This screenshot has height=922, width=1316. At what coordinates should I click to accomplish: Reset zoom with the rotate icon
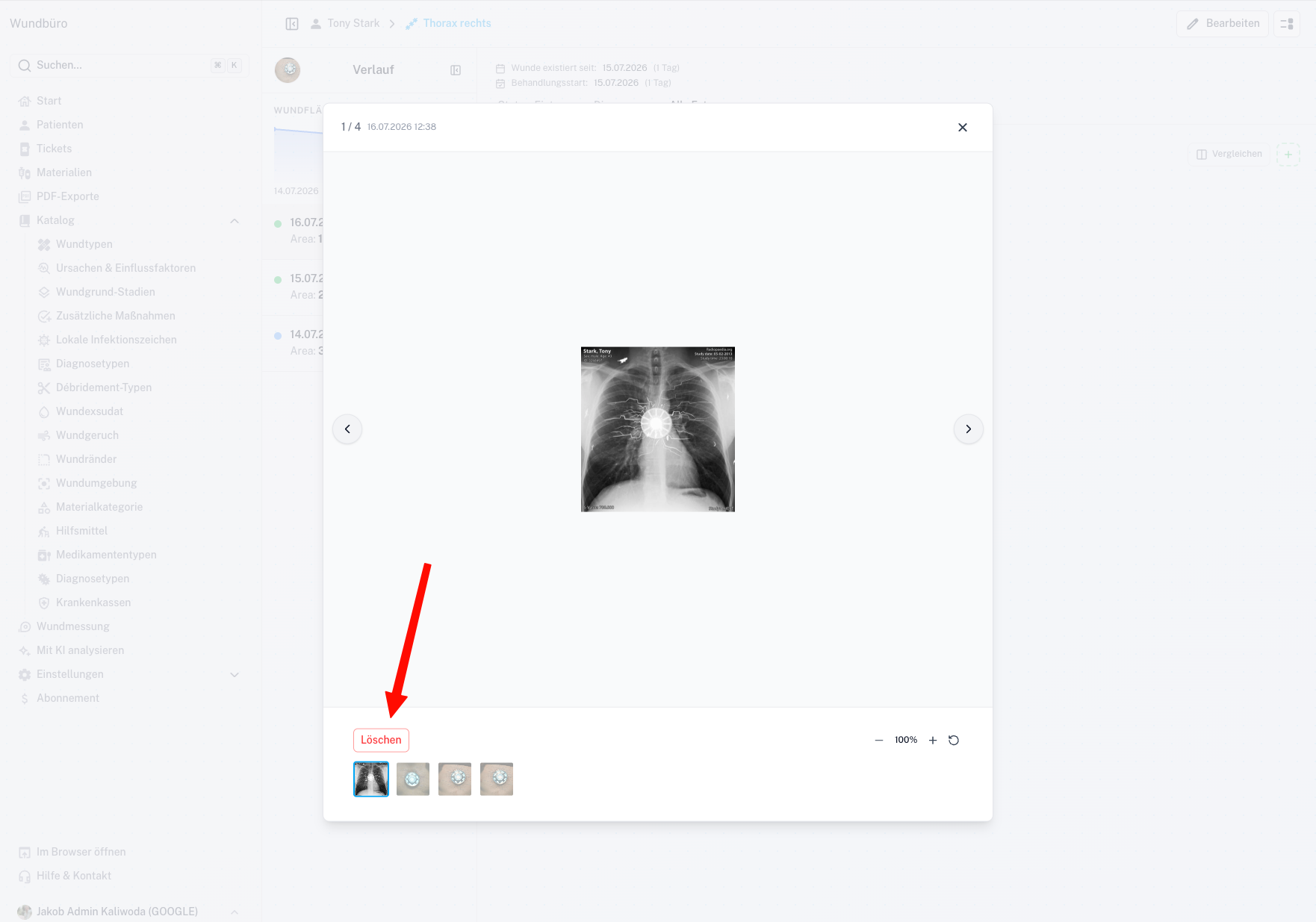[x=954, y=741]
